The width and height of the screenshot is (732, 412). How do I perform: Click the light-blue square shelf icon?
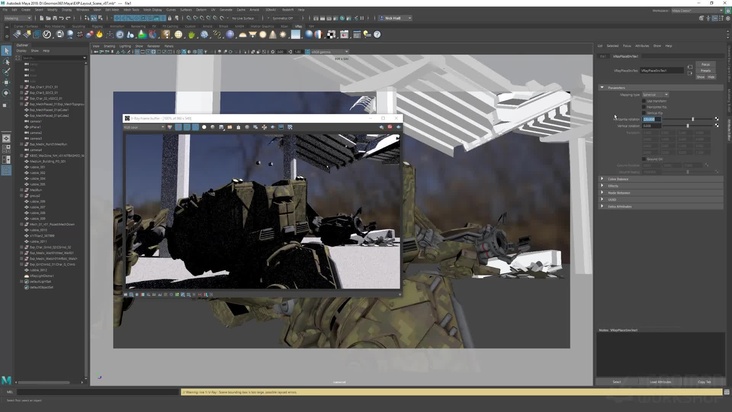296,35
